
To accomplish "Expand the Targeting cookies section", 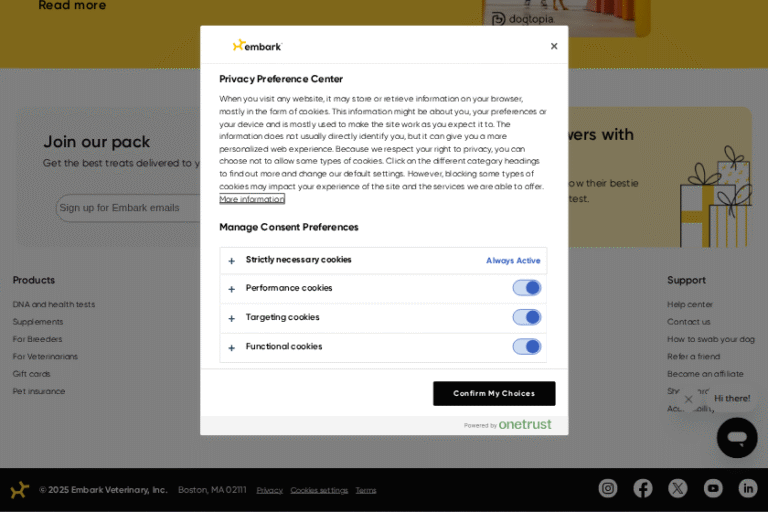I will click(x=232, y=318).
